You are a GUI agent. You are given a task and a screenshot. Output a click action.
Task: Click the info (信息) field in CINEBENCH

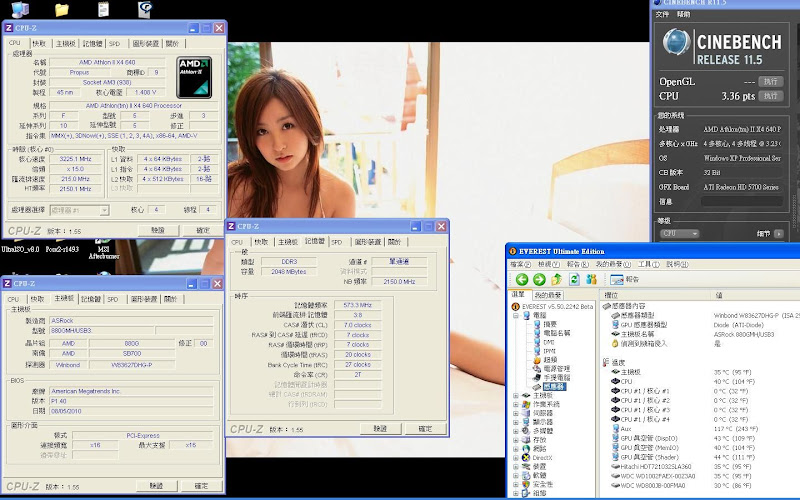[x=741, y=202]
